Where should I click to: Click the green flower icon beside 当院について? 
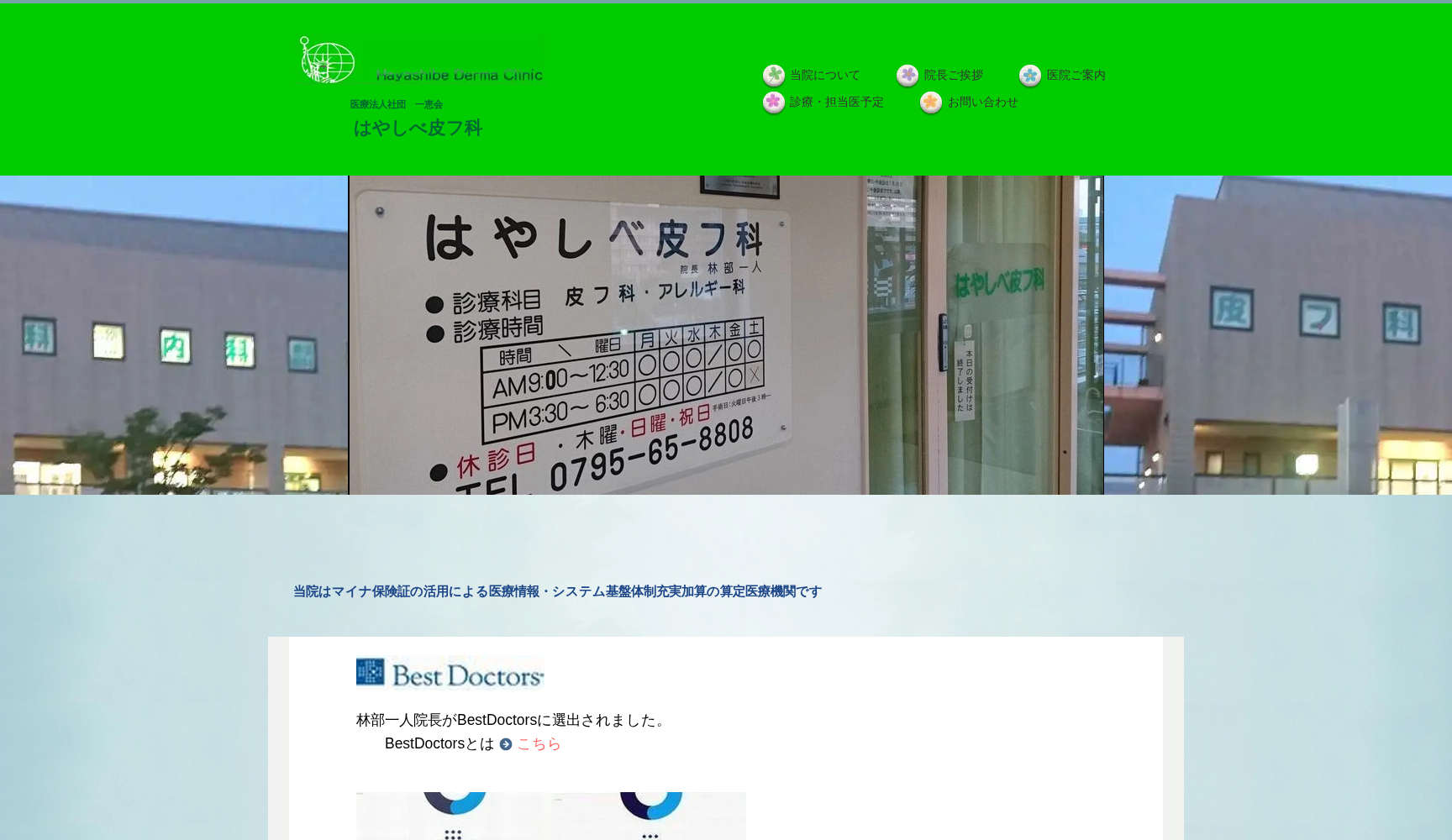[x=774, y=76]
